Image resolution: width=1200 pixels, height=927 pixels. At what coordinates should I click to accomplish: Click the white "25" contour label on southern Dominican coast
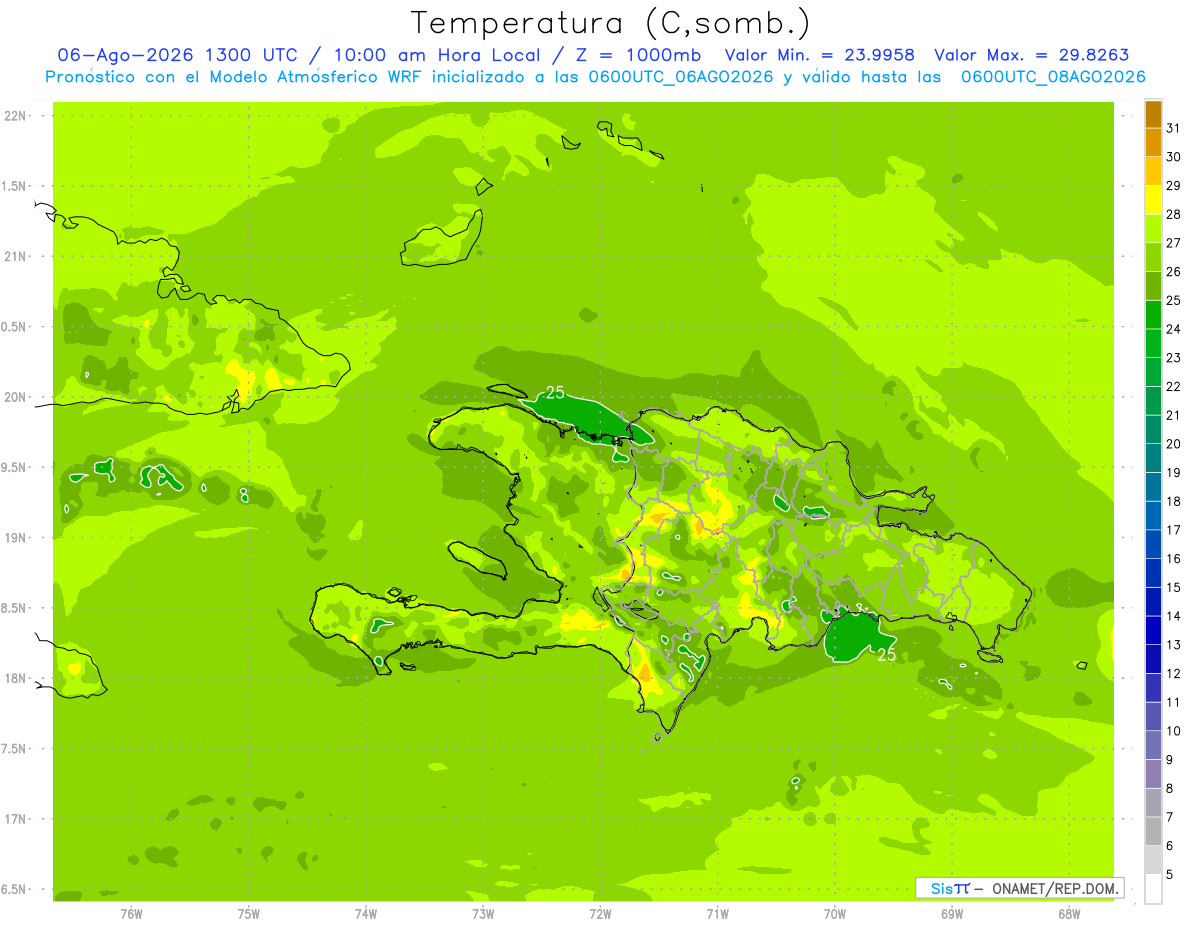point(886,655)
